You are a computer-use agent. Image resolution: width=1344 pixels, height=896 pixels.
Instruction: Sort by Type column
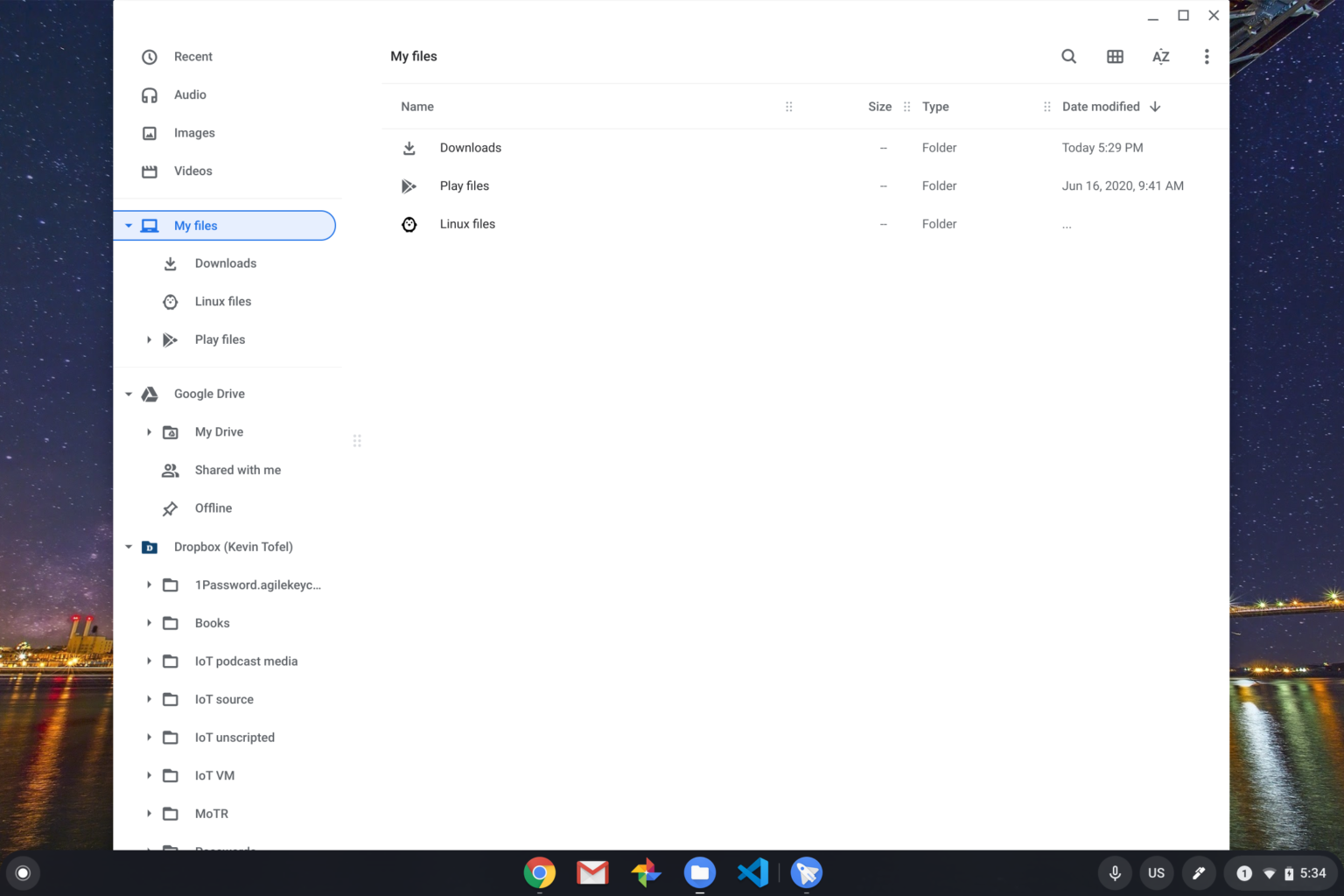click(935, 107)
